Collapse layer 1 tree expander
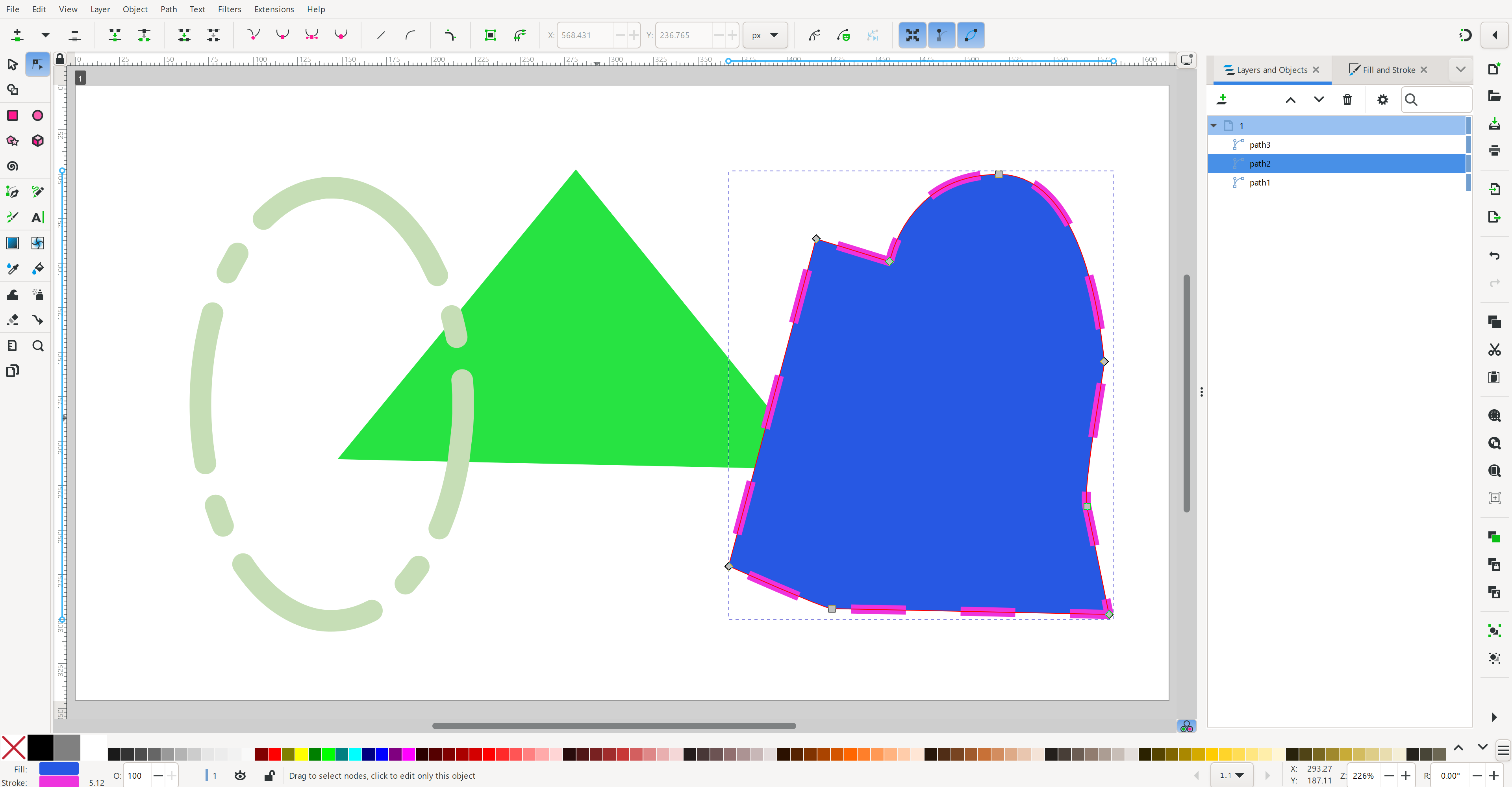The width and height of the screenshot is (1512, 787). click(x=1214, y=126)
